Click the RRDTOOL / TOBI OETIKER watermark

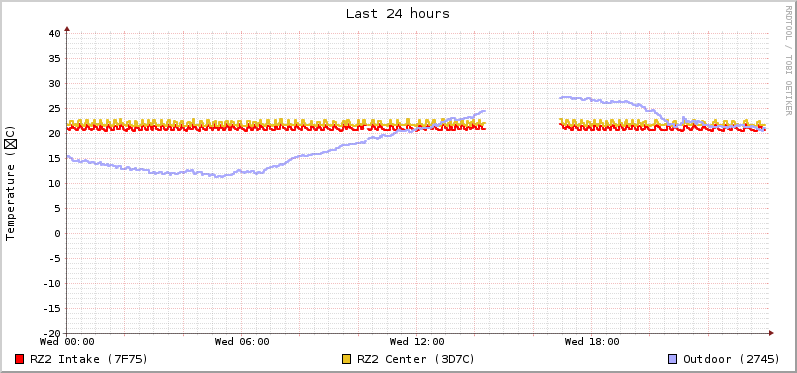(x=788, y=60)
